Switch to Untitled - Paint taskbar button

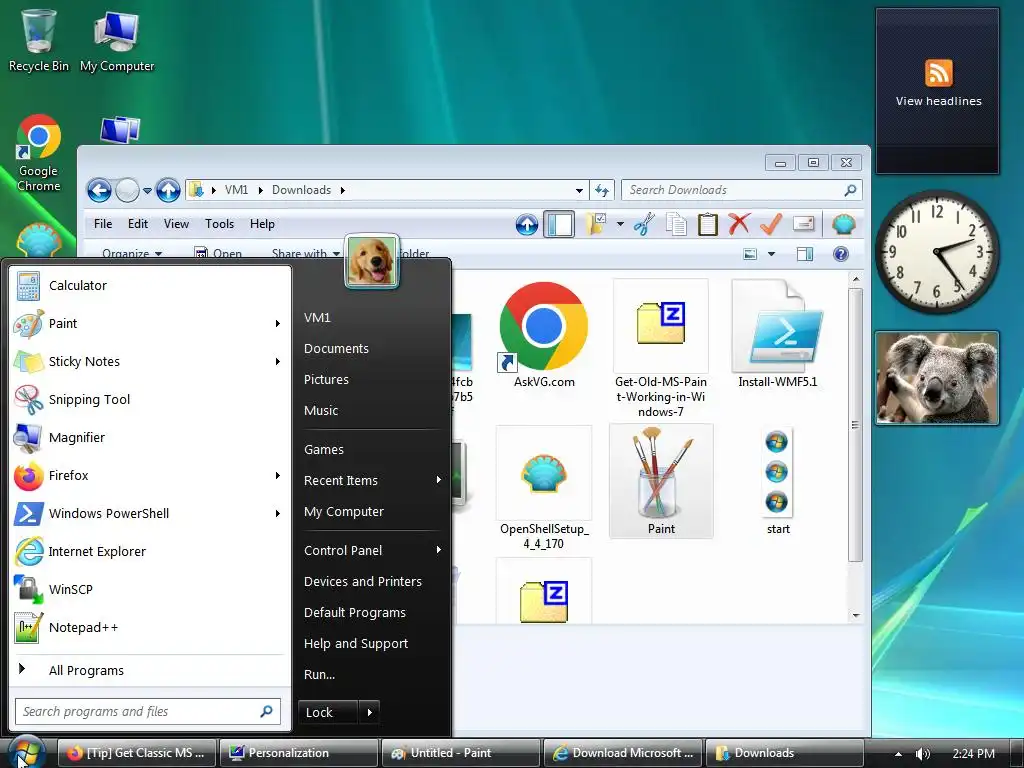tap(460, 753)
